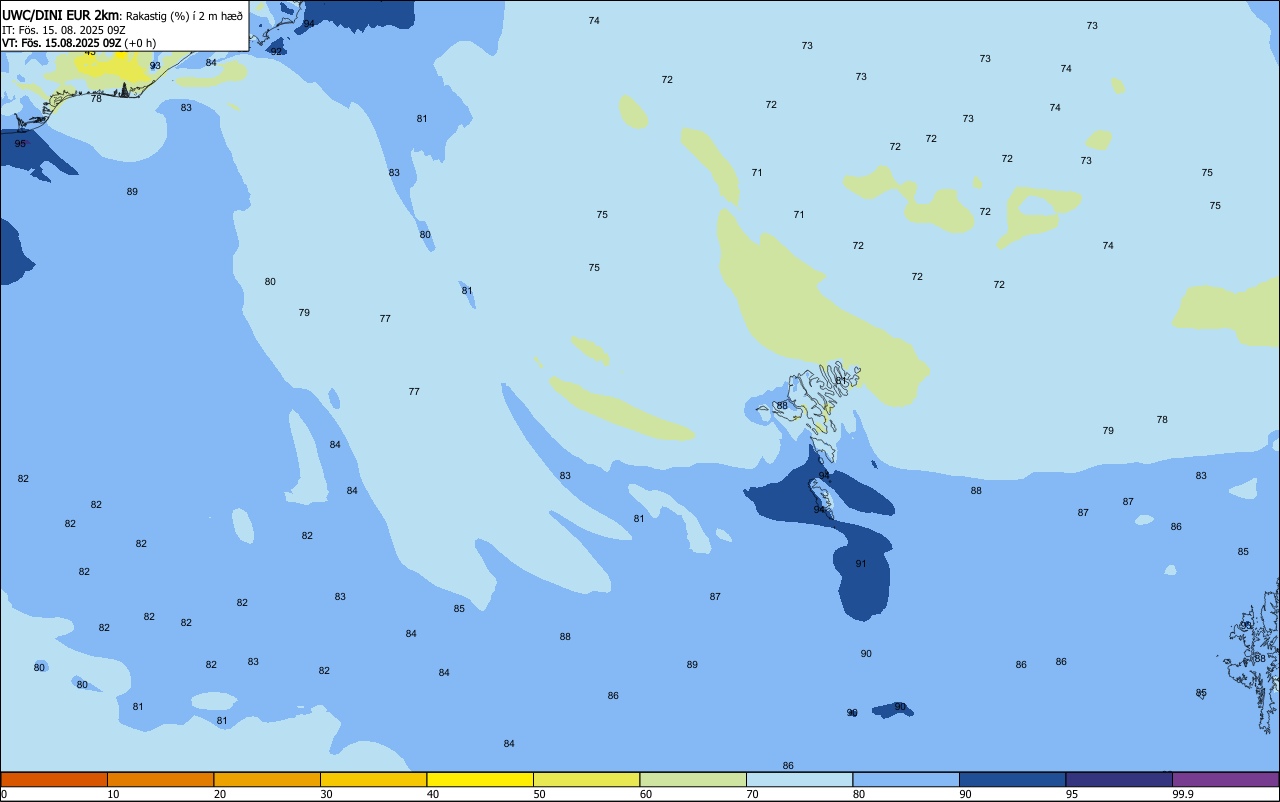Screen dimensions: 1280x802
Task: Click the medium blue 80–90 legend segment
Action: pos(906,779)
